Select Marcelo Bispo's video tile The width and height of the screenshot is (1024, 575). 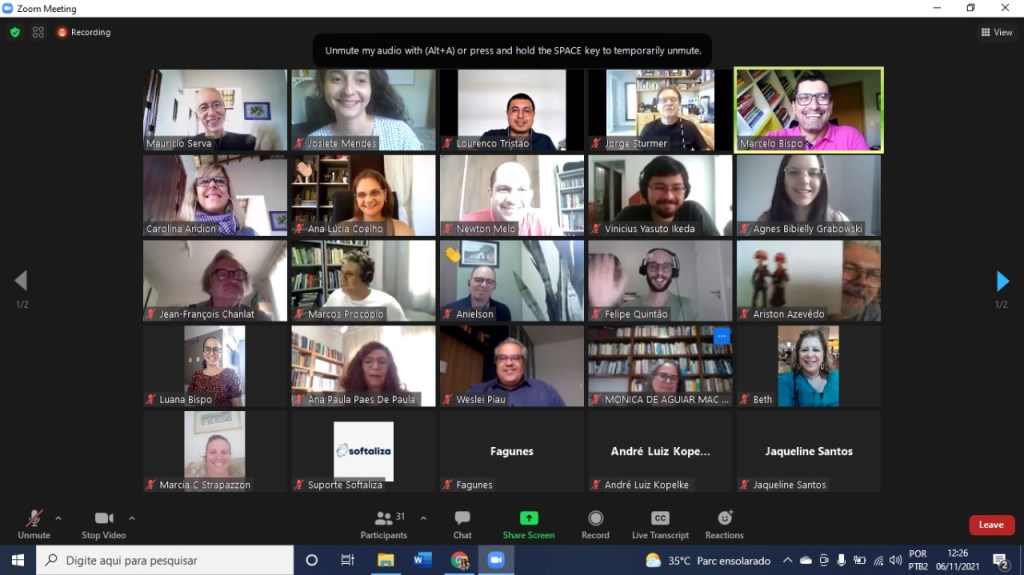click(x=809, y=110)
